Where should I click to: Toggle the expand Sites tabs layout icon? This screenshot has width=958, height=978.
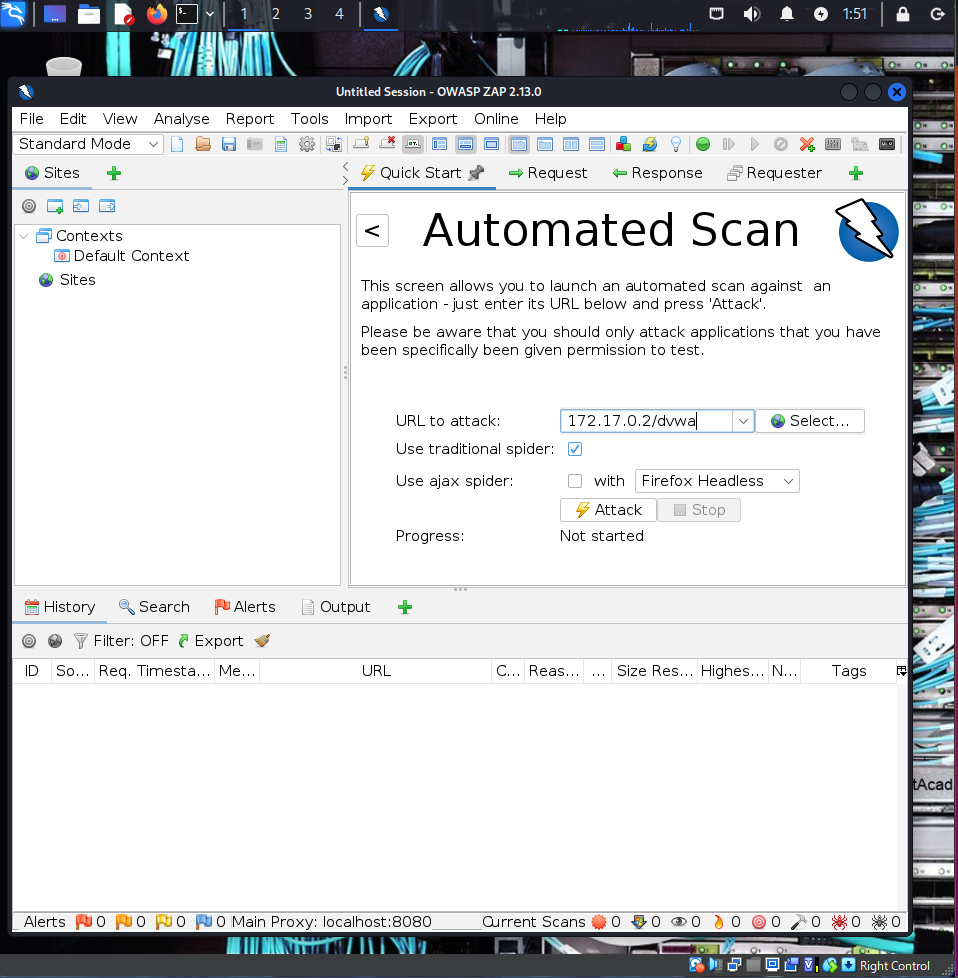point(439,145)
